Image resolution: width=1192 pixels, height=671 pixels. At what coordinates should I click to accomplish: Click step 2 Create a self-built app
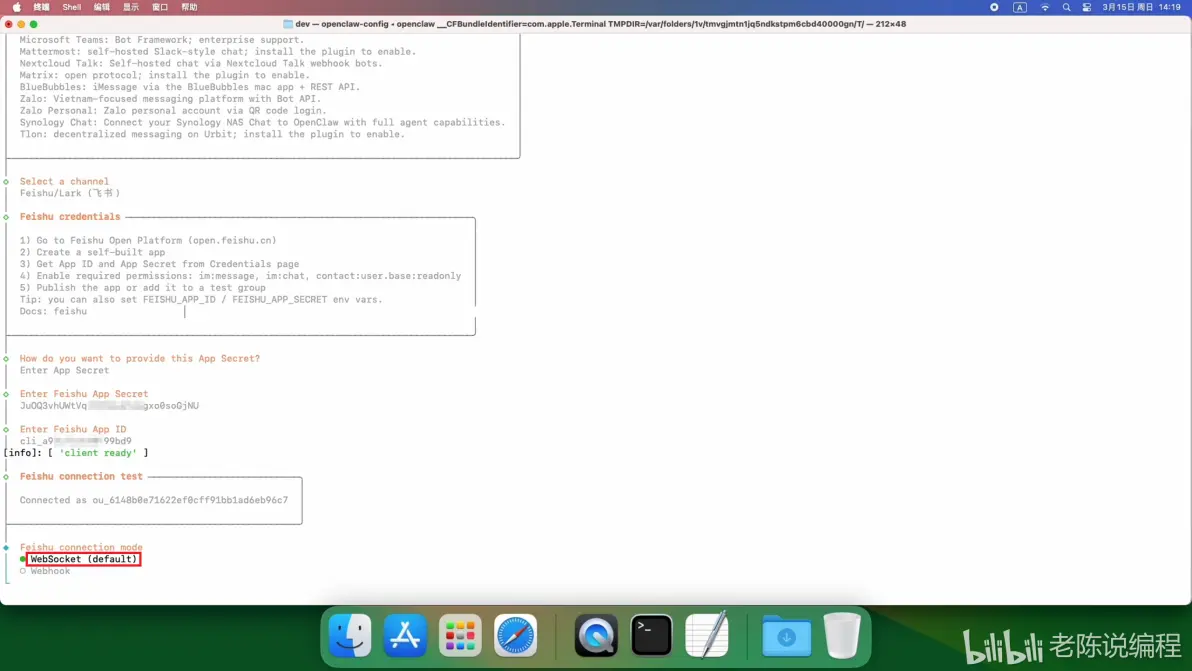point(92,252)
